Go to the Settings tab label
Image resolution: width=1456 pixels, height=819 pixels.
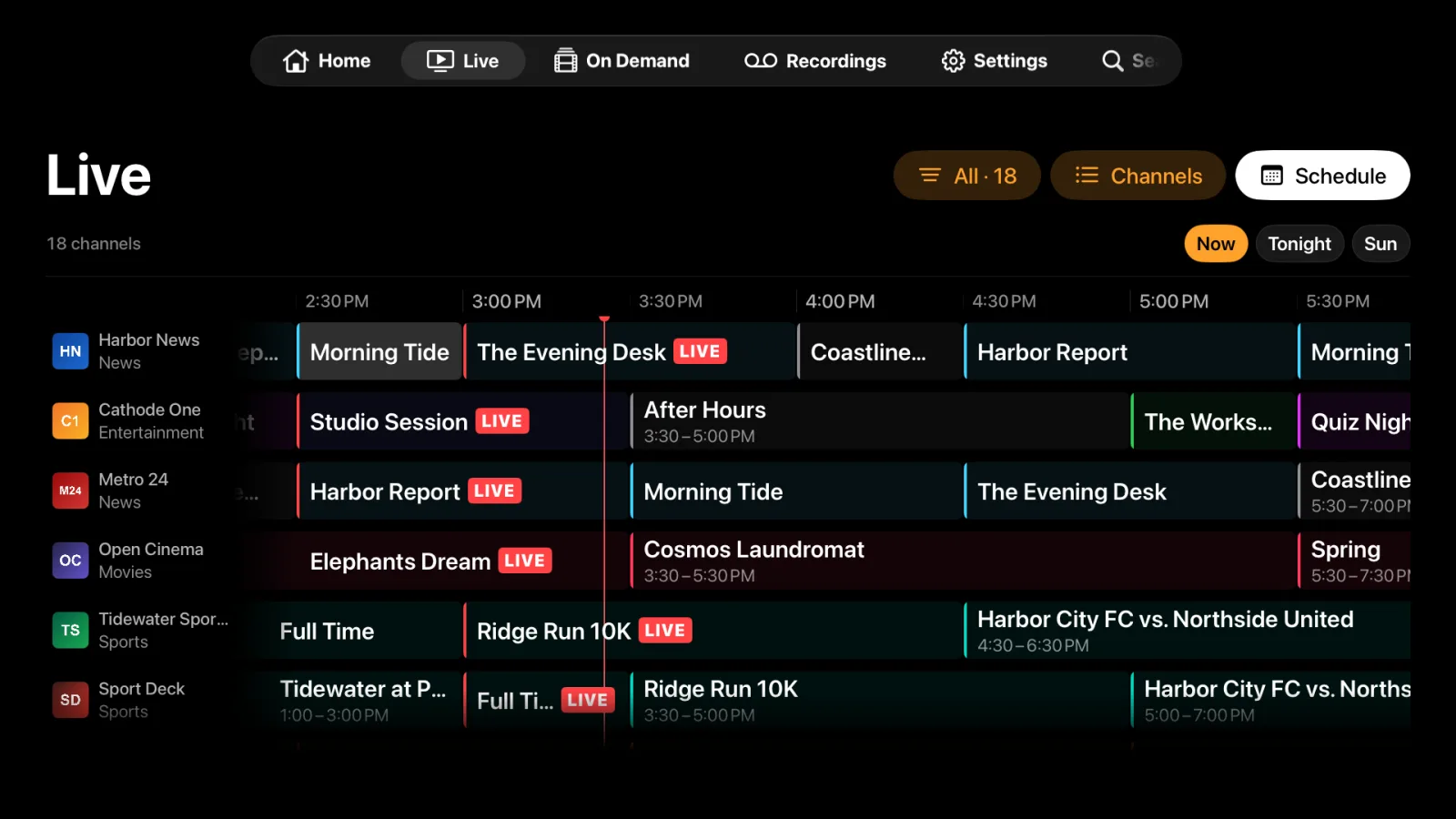point(1010,61)
